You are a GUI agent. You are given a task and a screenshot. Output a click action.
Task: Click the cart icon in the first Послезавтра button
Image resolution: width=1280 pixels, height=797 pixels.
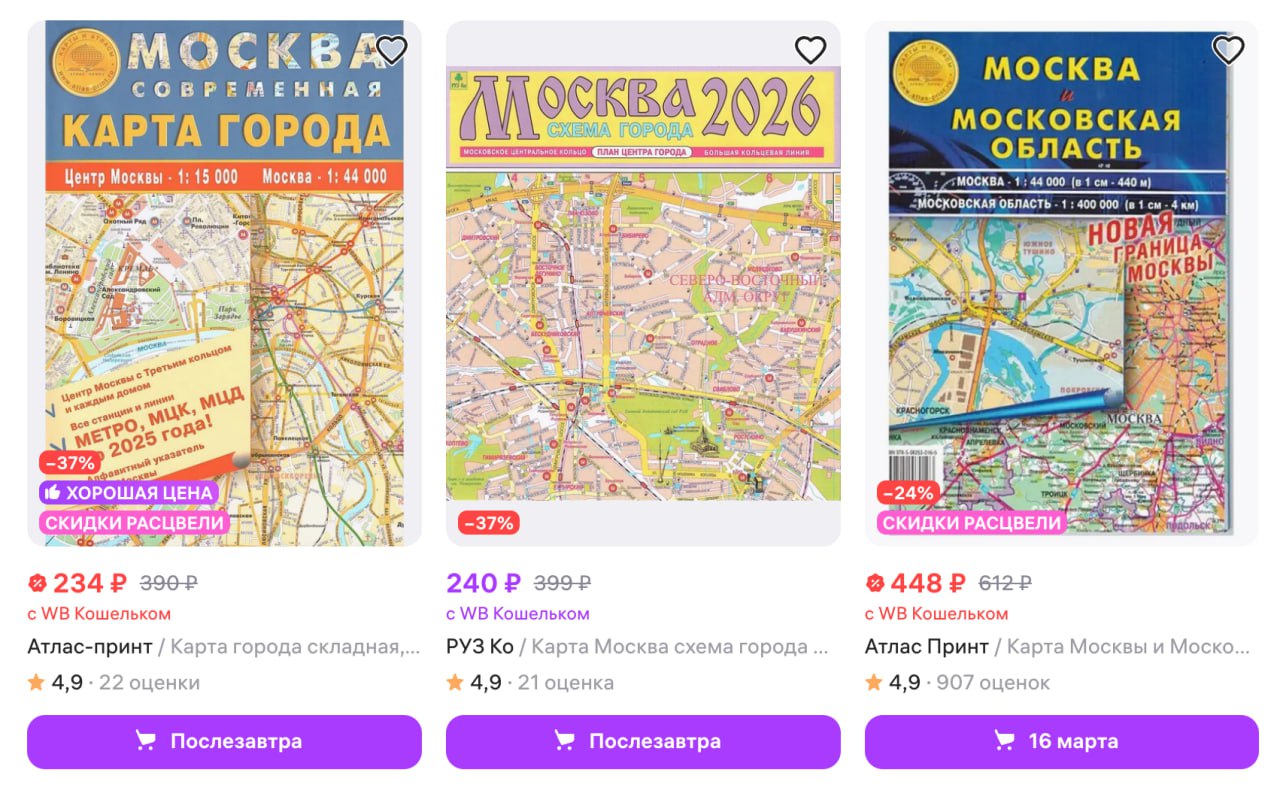(146, 741)
